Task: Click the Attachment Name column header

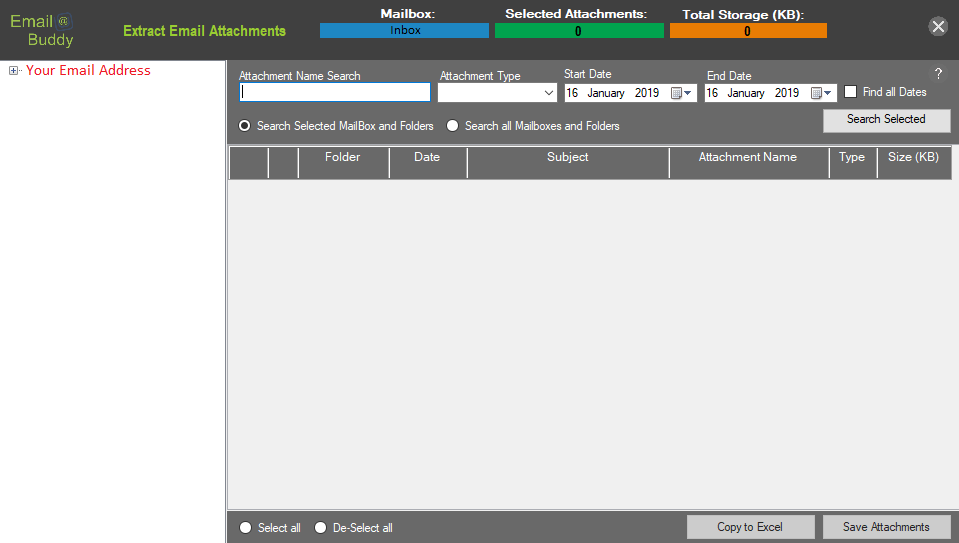Action: pyautogui.click(x=749, y=162)
